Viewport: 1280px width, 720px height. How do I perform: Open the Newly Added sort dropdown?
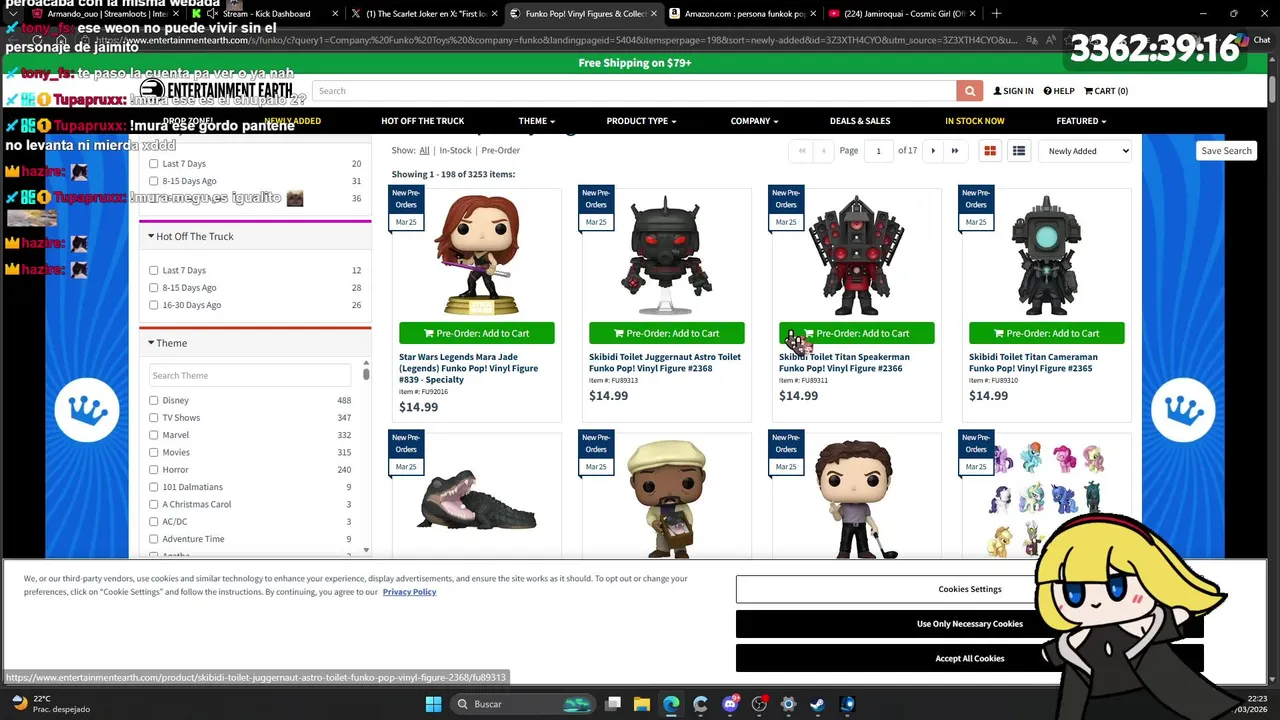point(1085,151)
